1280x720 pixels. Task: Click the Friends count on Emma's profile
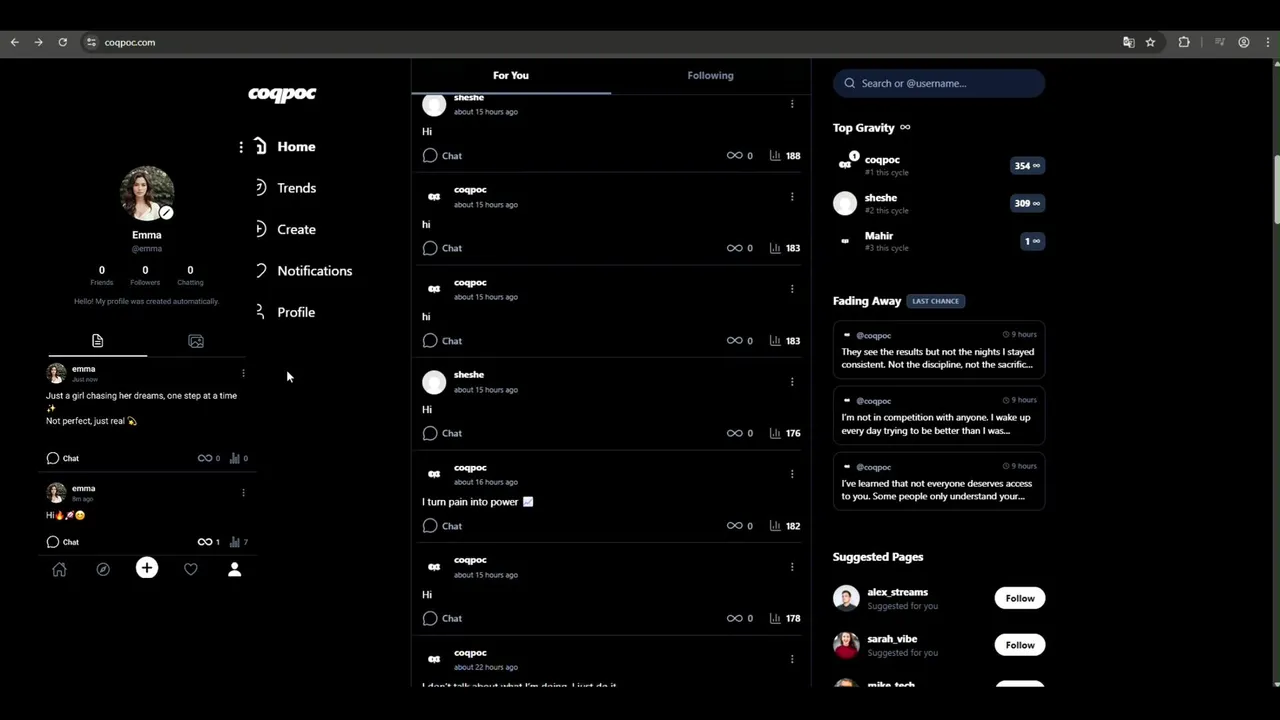[101, 275]
